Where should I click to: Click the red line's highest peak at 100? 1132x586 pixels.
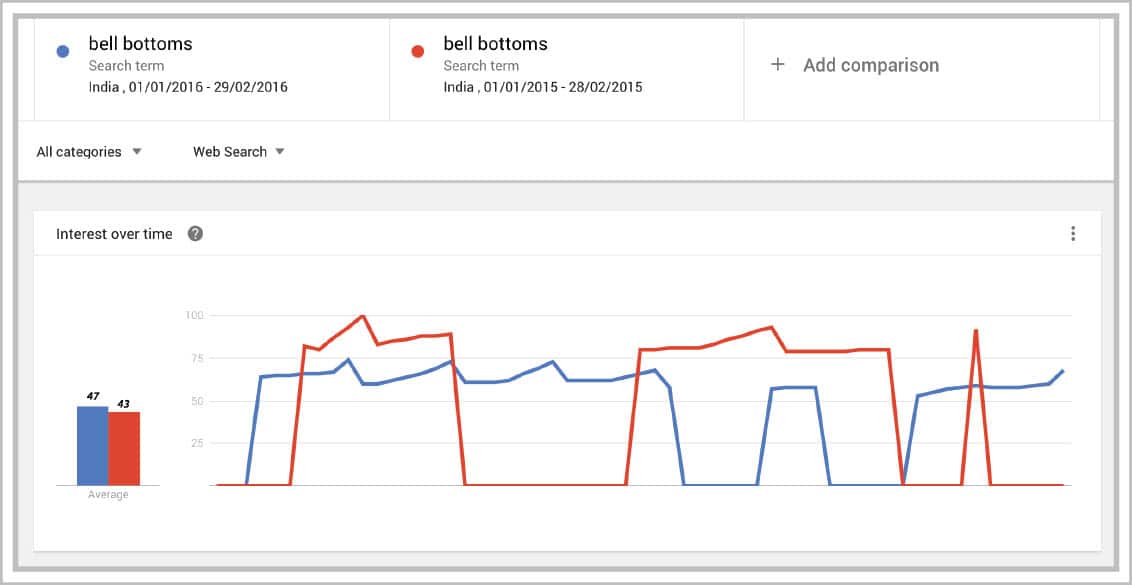pyautogui.click(x=362, y=316)
